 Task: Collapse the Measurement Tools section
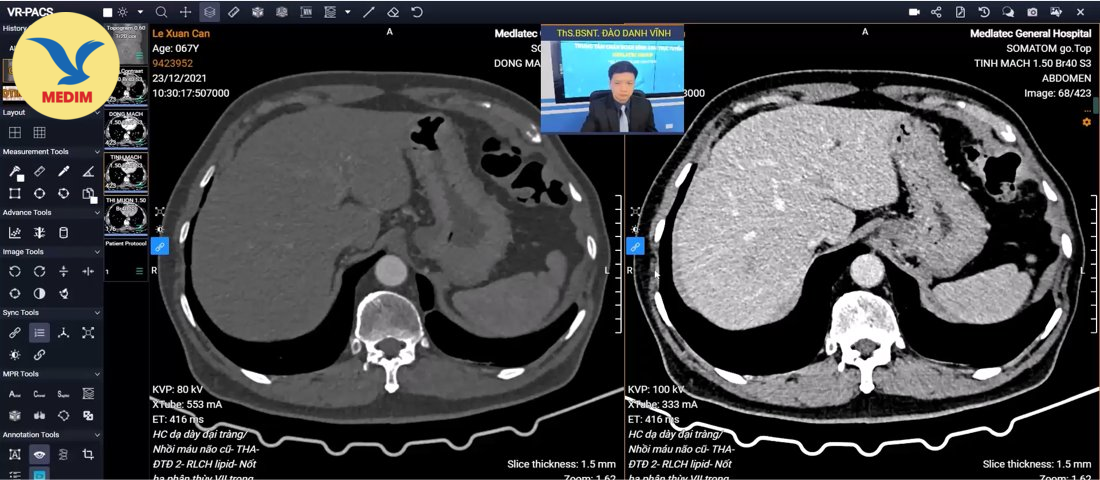coord(97,152)
